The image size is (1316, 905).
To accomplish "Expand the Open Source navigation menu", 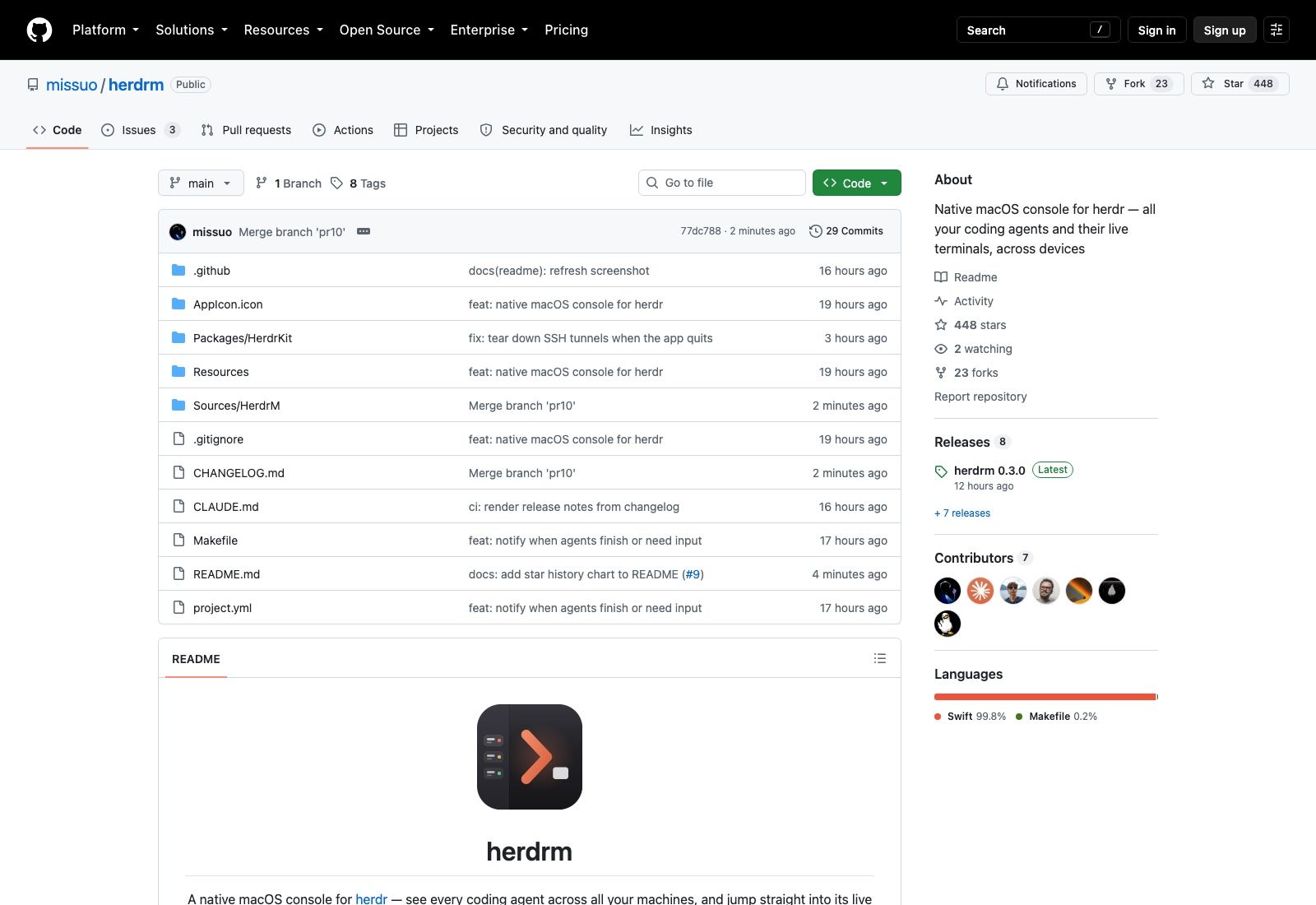I will (387, 30).
